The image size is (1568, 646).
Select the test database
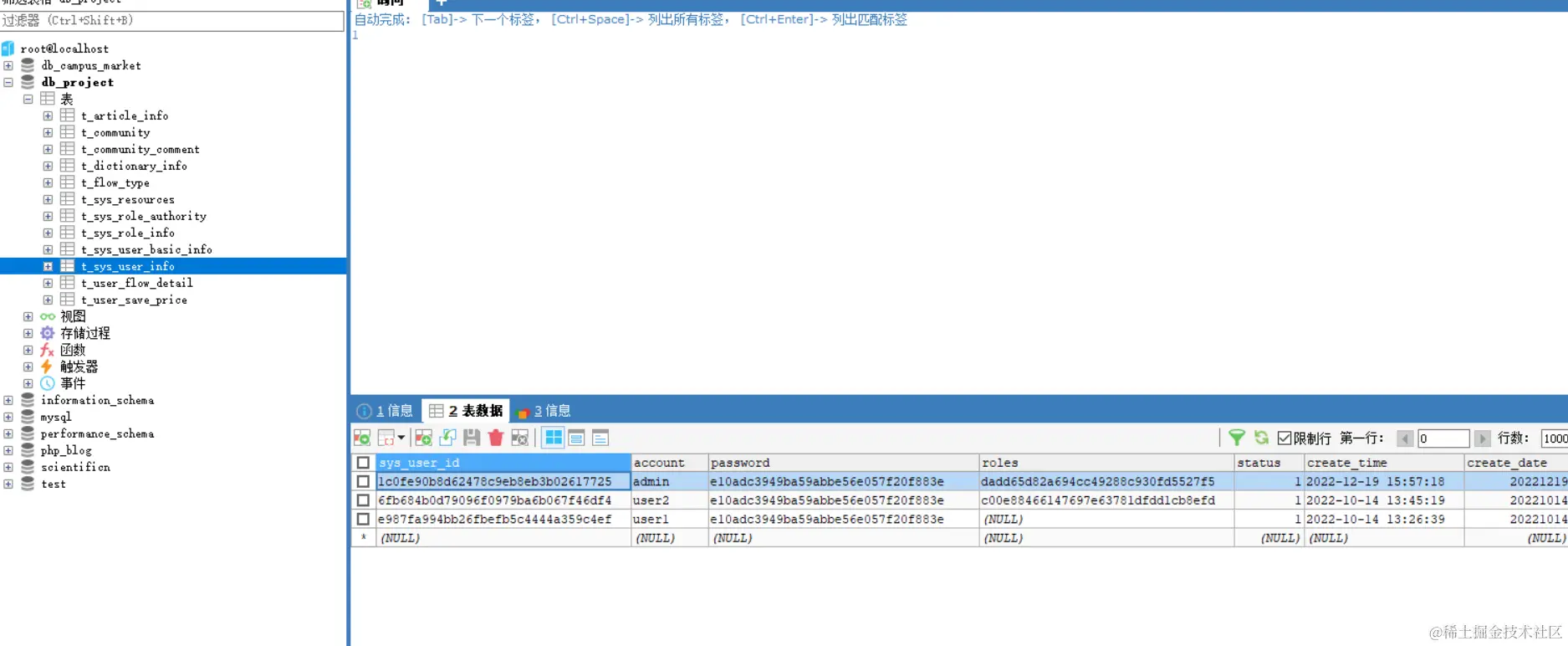coord(54,484)
